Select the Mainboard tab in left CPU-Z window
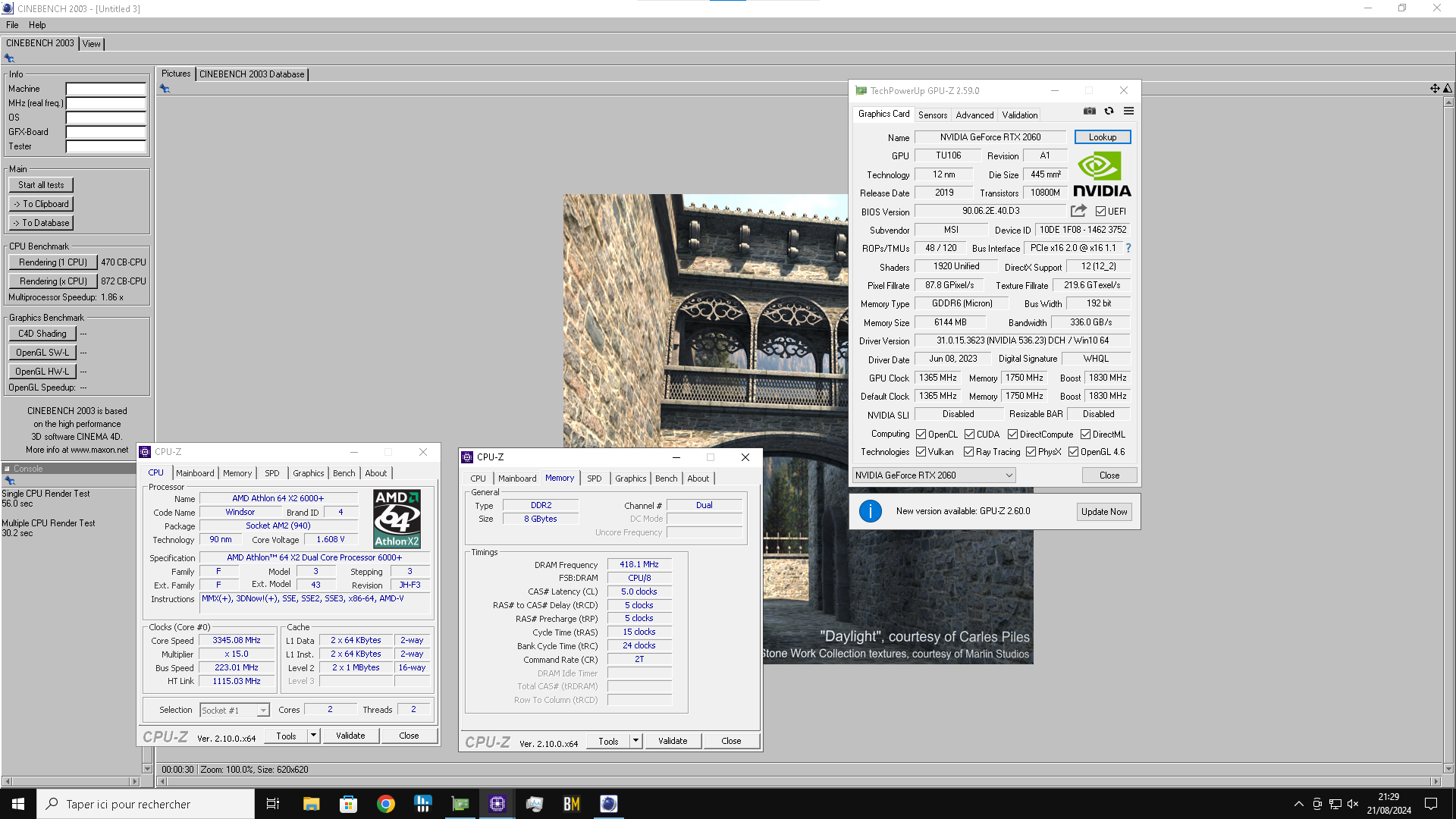This screenshot has width=1456, height=819. [195, 473]
